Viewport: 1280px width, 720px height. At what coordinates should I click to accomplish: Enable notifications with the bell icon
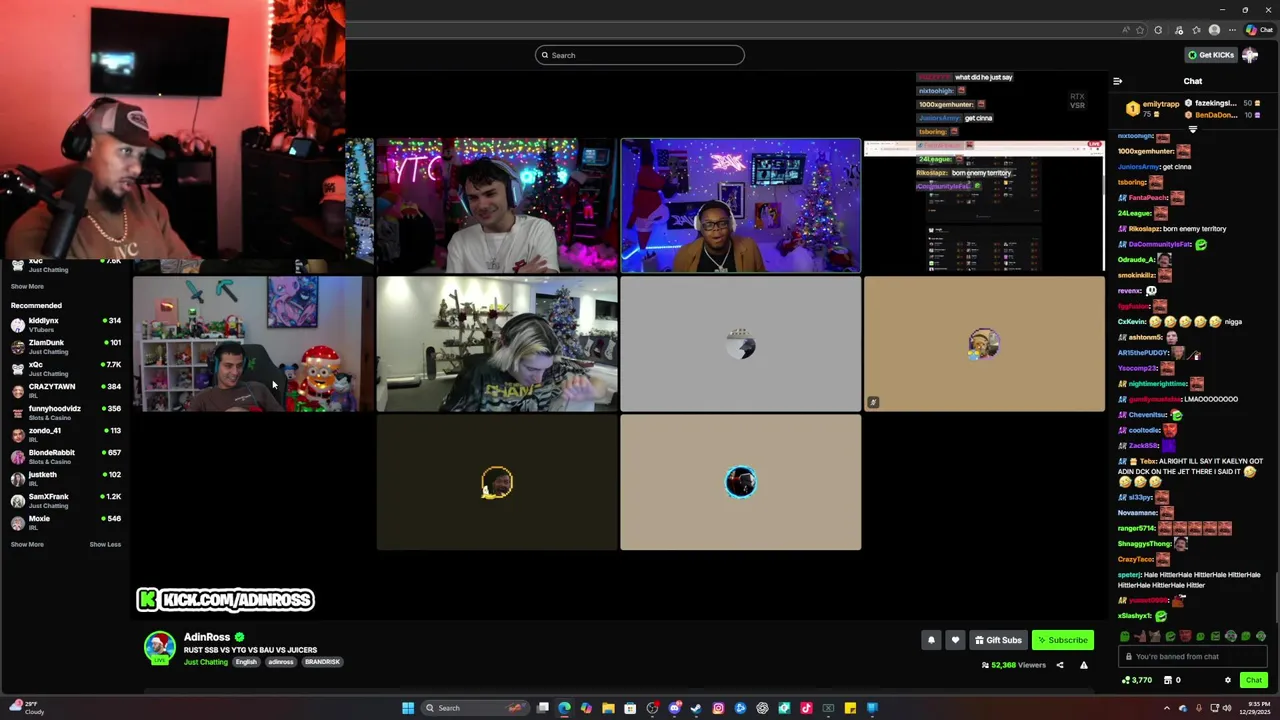click(931, 640)
